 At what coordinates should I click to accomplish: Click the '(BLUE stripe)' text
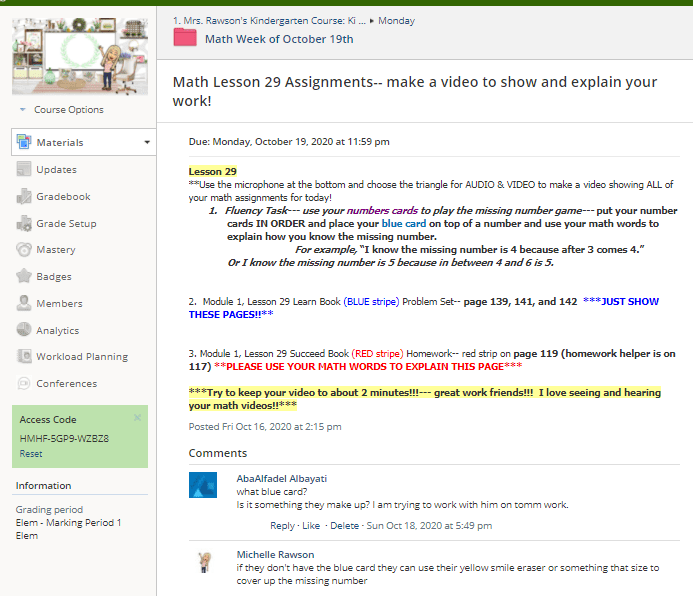pos(371,302)
